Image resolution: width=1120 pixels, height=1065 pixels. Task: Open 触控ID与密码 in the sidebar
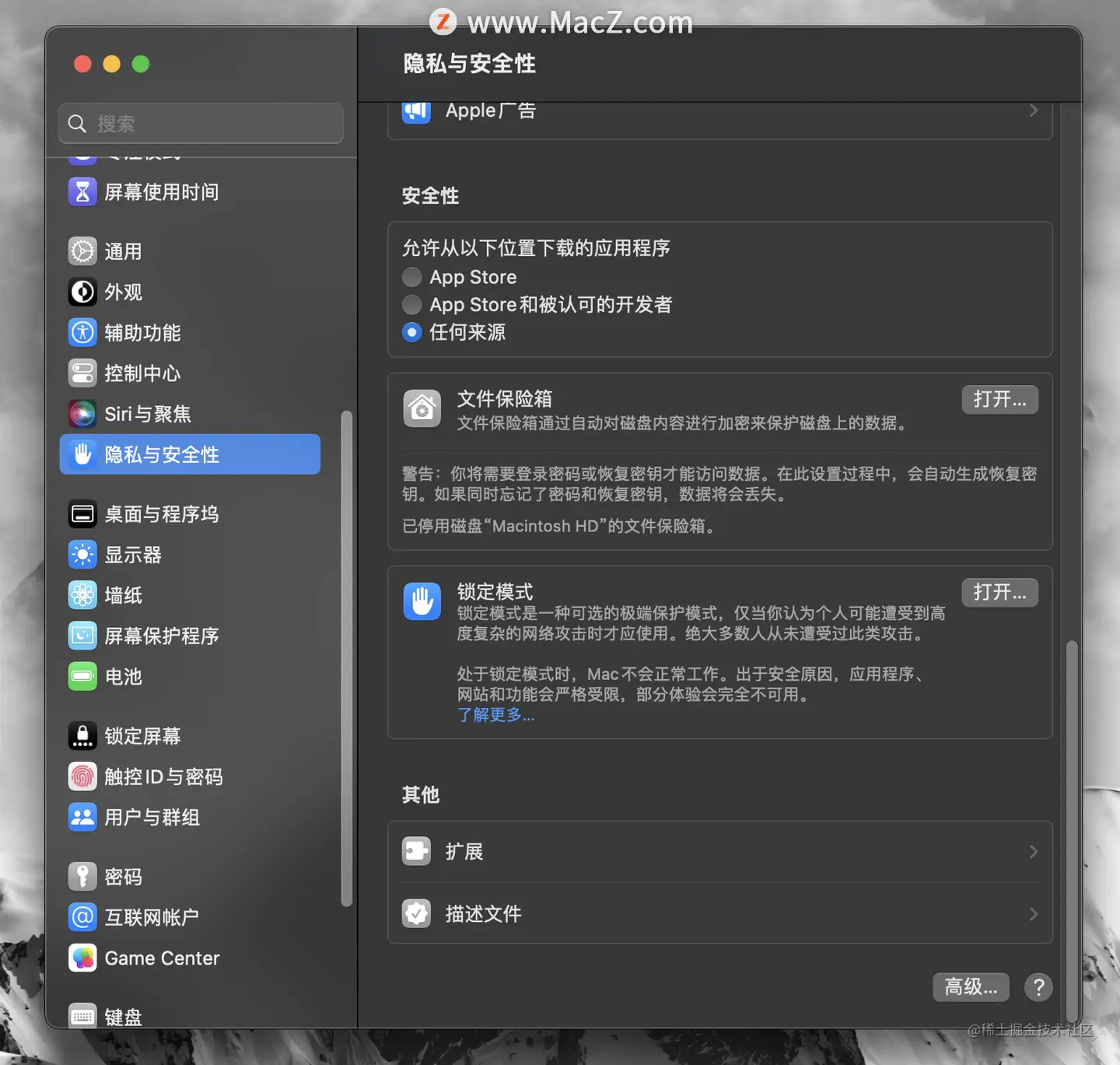pos(190,776)
